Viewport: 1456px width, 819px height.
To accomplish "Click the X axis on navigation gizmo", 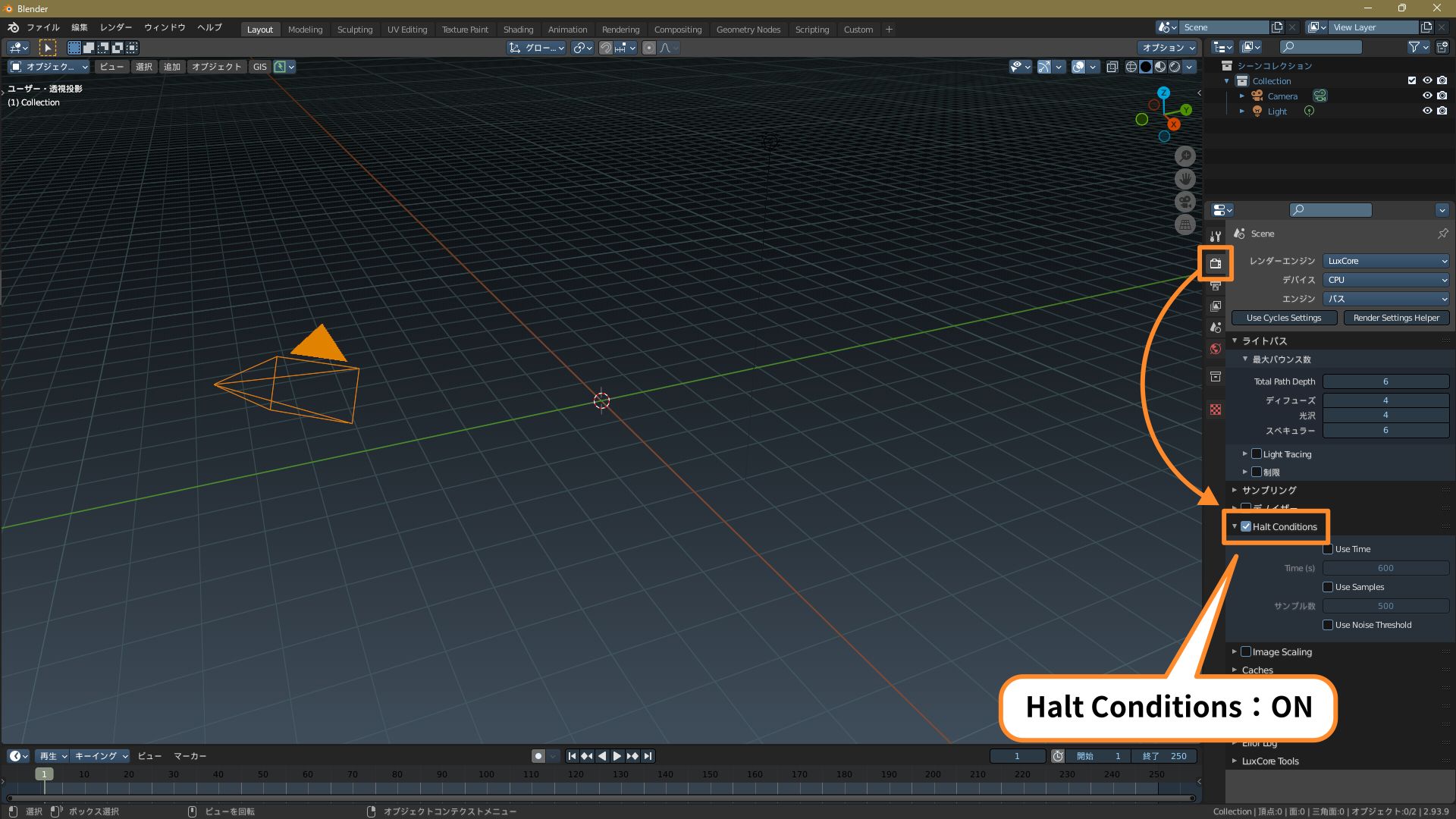I will 1174,124.
